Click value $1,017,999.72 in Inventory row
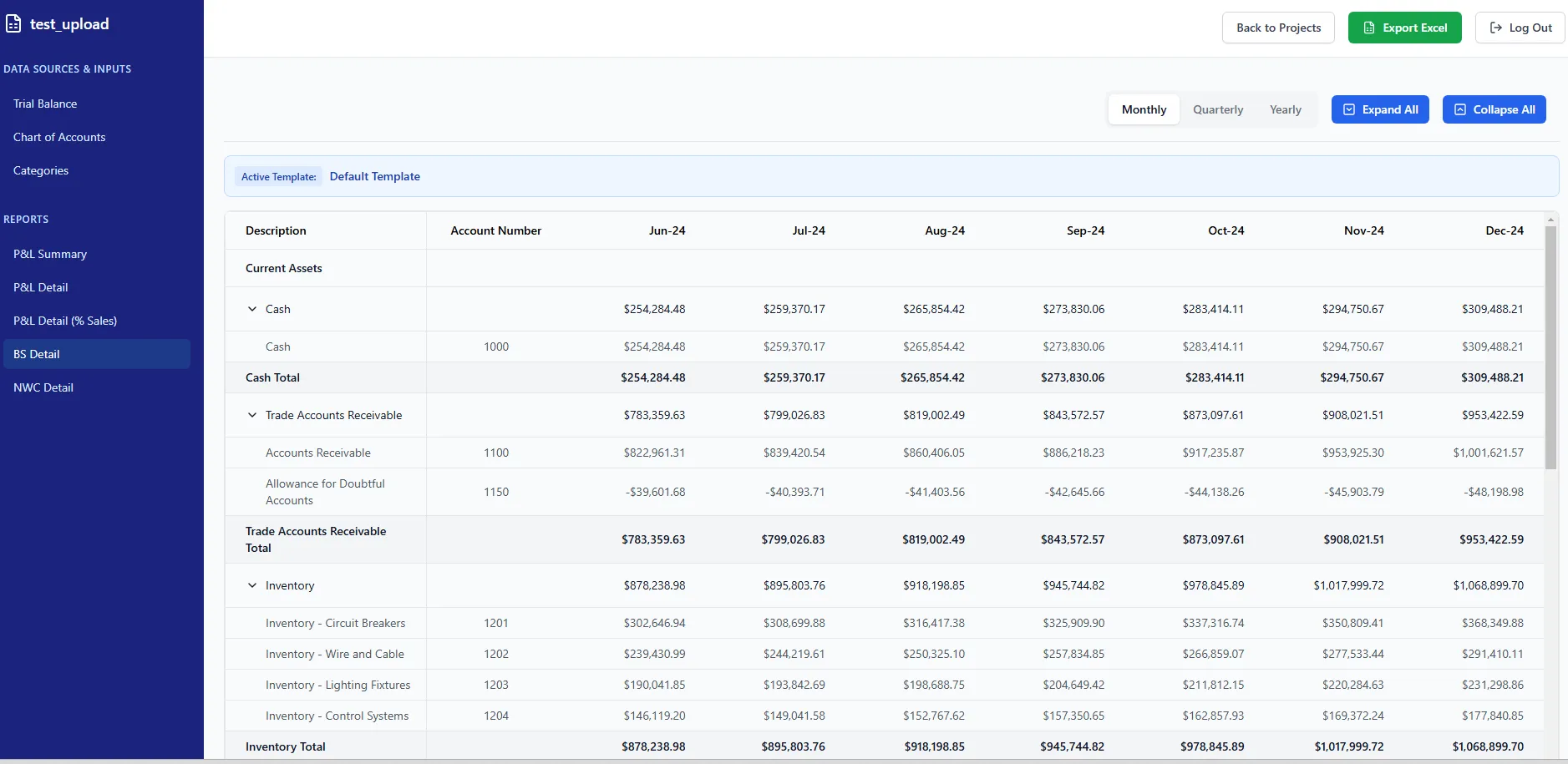The image size is (1568, 764). (1348, 585)
